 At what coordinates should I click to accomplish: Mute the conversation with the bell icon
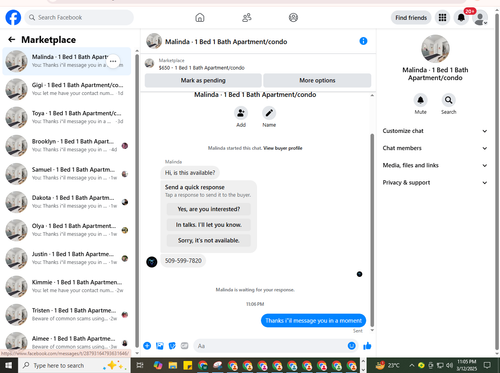(x=420, y=100)
